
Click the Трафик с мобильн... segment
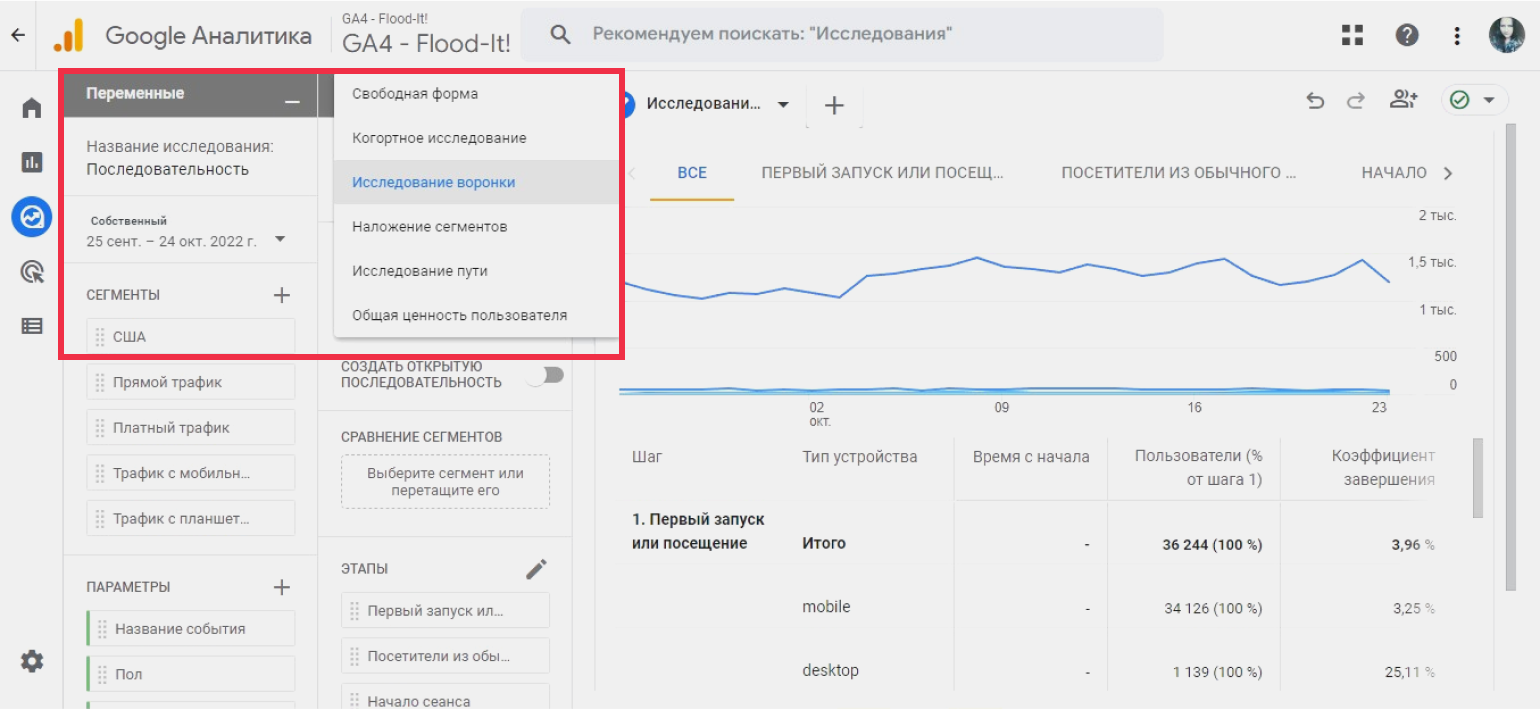pos(190,473)
